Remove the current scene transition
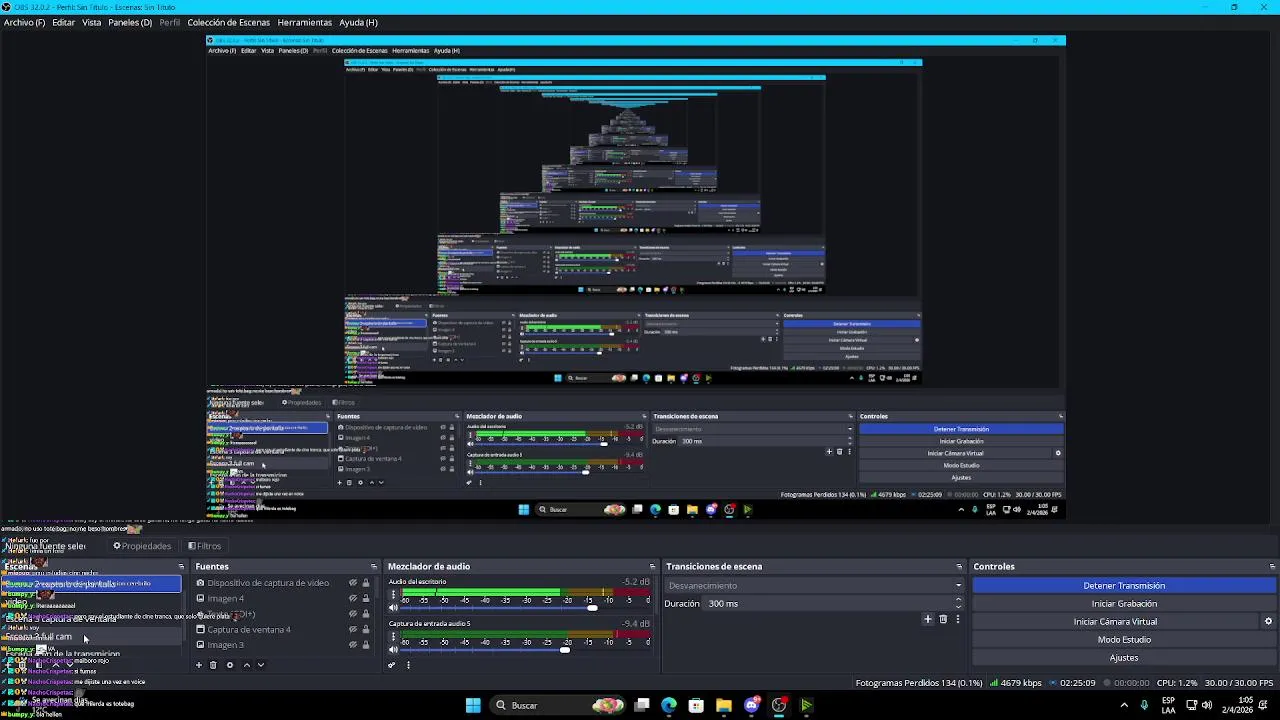Viewport: 1280px width, 720px height. click(x=943, y=619)
